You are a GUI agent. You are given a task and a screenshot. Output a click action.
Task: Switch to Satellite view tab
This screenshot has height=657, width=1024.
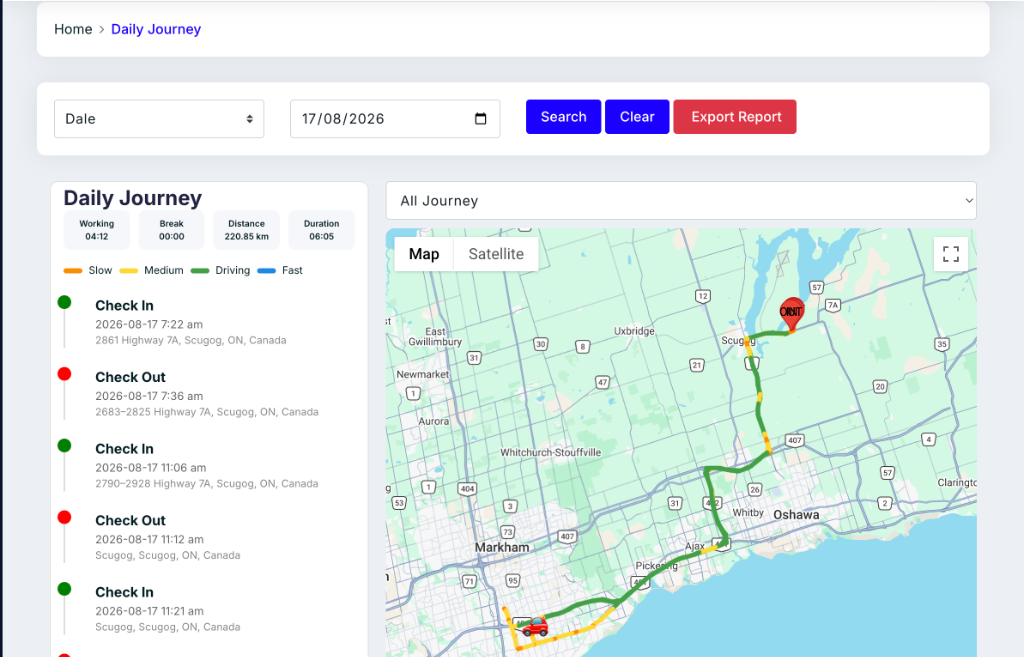click(496, 254)
